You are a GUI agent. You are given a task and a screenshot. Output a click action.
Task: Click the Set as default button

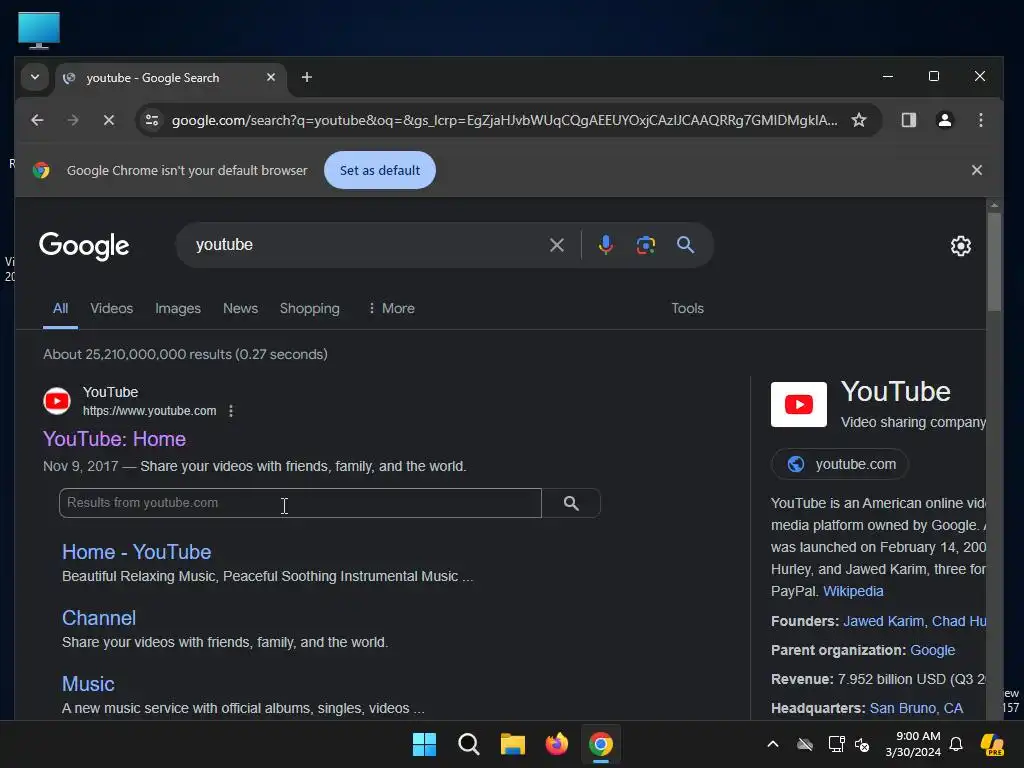(x=379, y=170)
